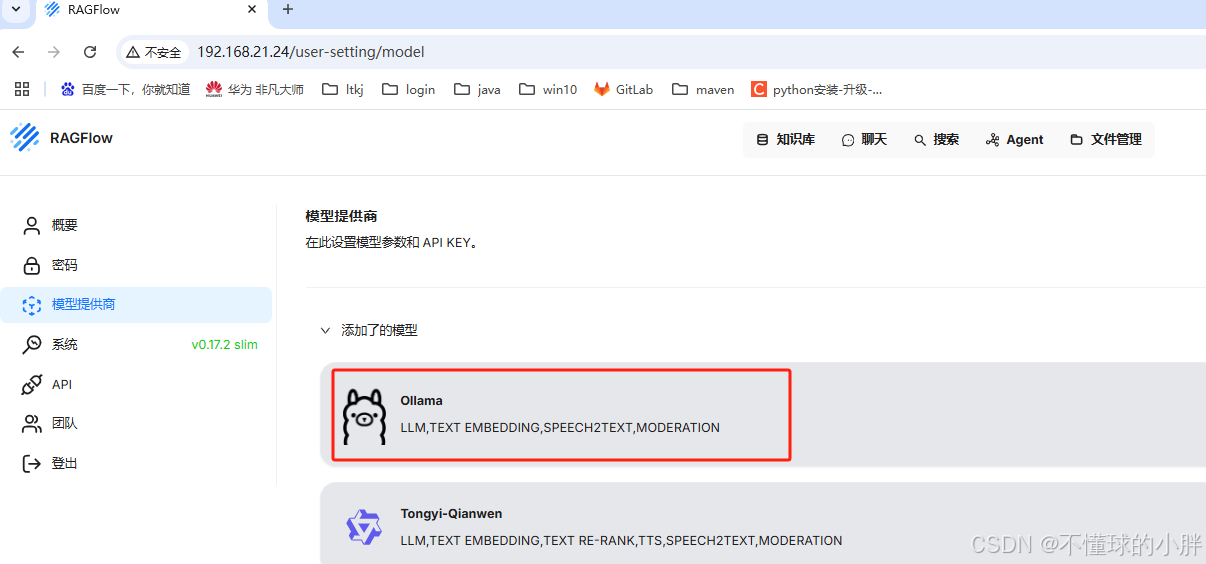Viewport: 1206px width, 564px height.
Task: Click the Ollama llama logo
Action: click(x=364, y=416)
